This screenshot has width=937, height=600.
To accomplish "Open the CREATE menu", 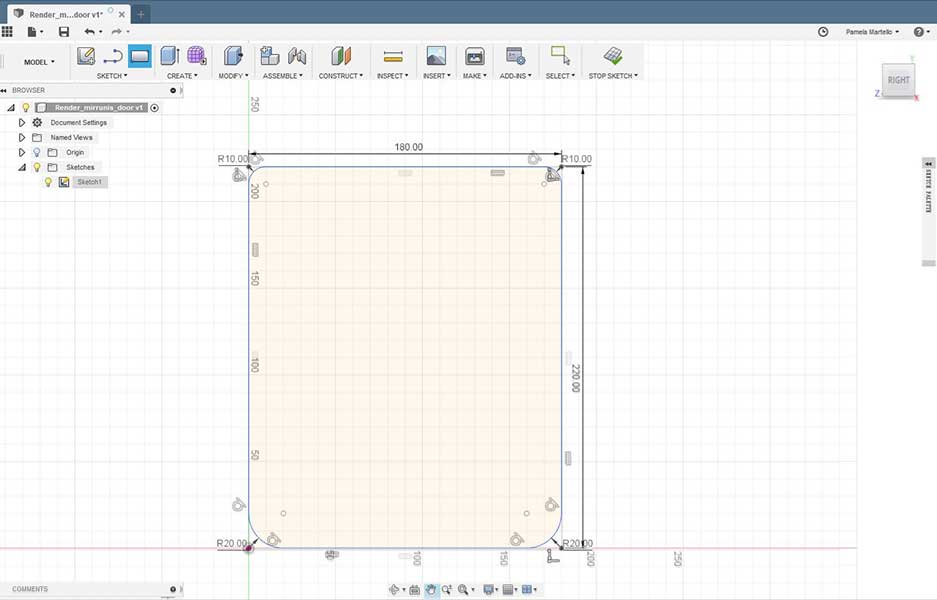I will (x=182, y=76).
